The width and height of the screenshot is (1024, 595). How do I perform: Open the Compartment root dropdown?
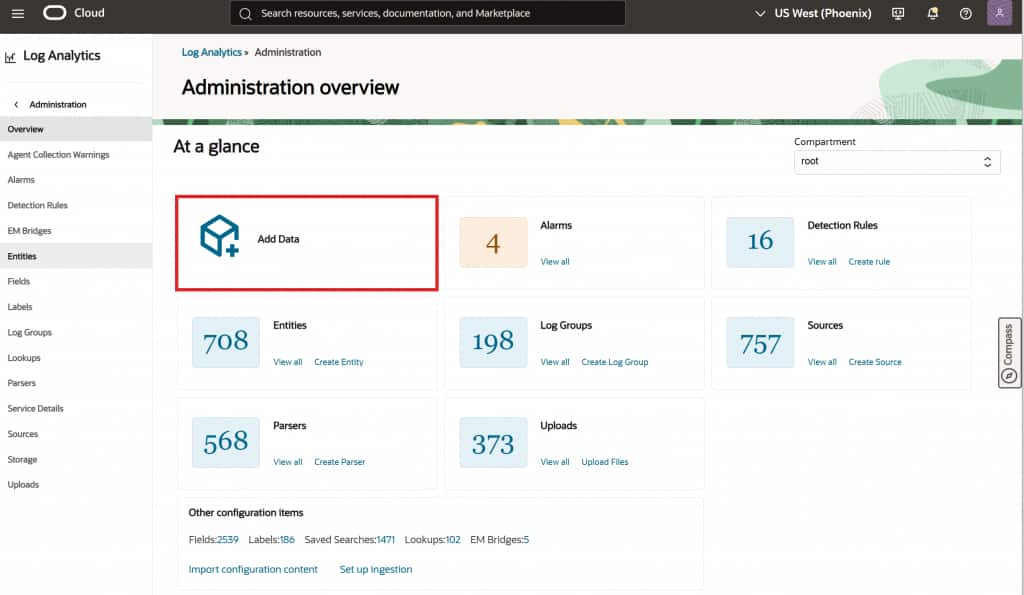click(x=897, y=161)
